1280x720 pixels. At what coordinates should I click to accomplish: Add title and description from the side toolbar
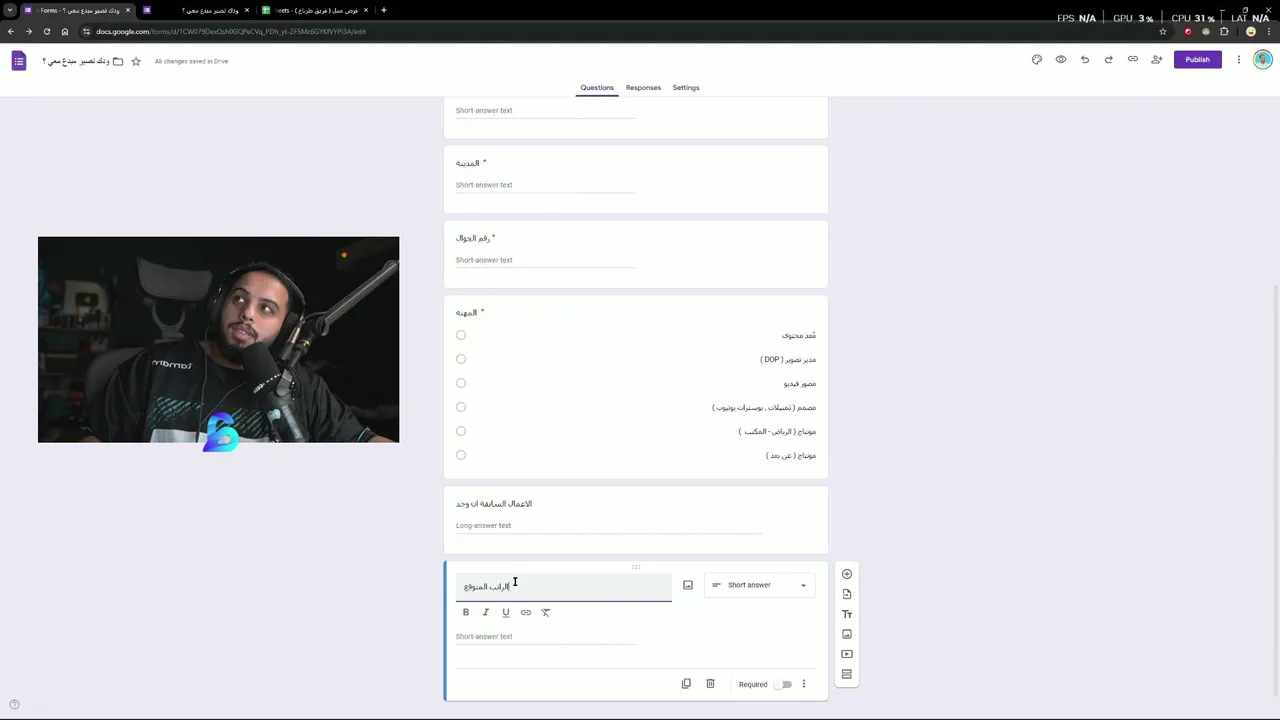pos(847,614)
